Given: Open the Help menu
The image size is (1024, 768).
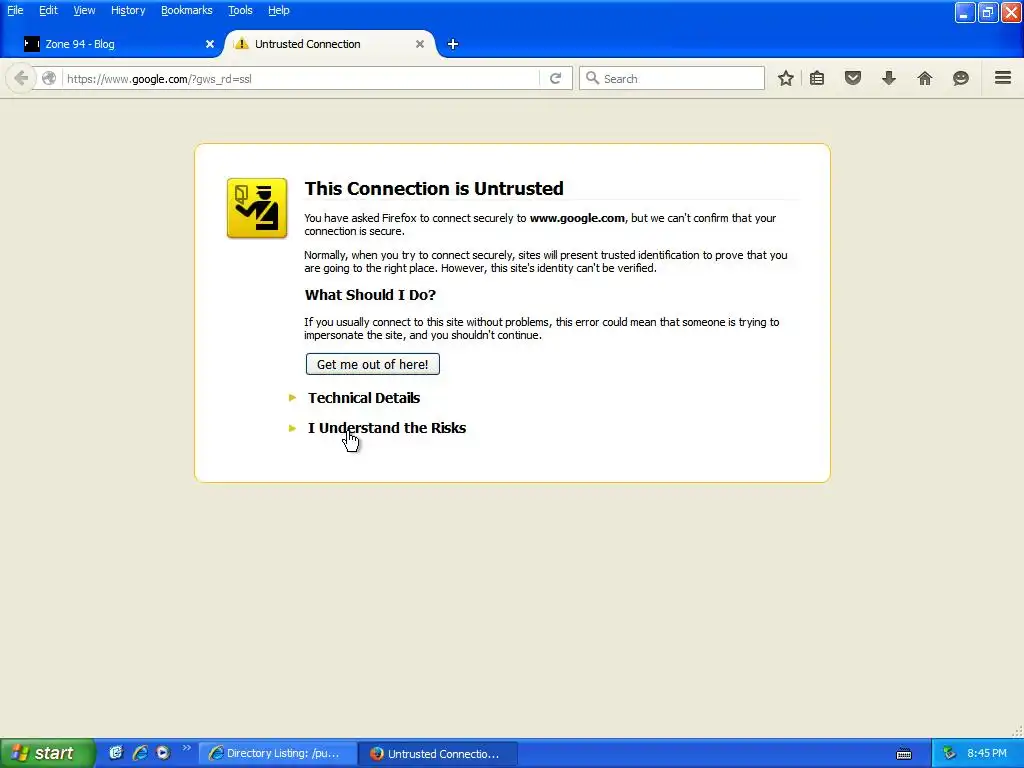Looking at the screenshot, I should click(x=279, y=10).
